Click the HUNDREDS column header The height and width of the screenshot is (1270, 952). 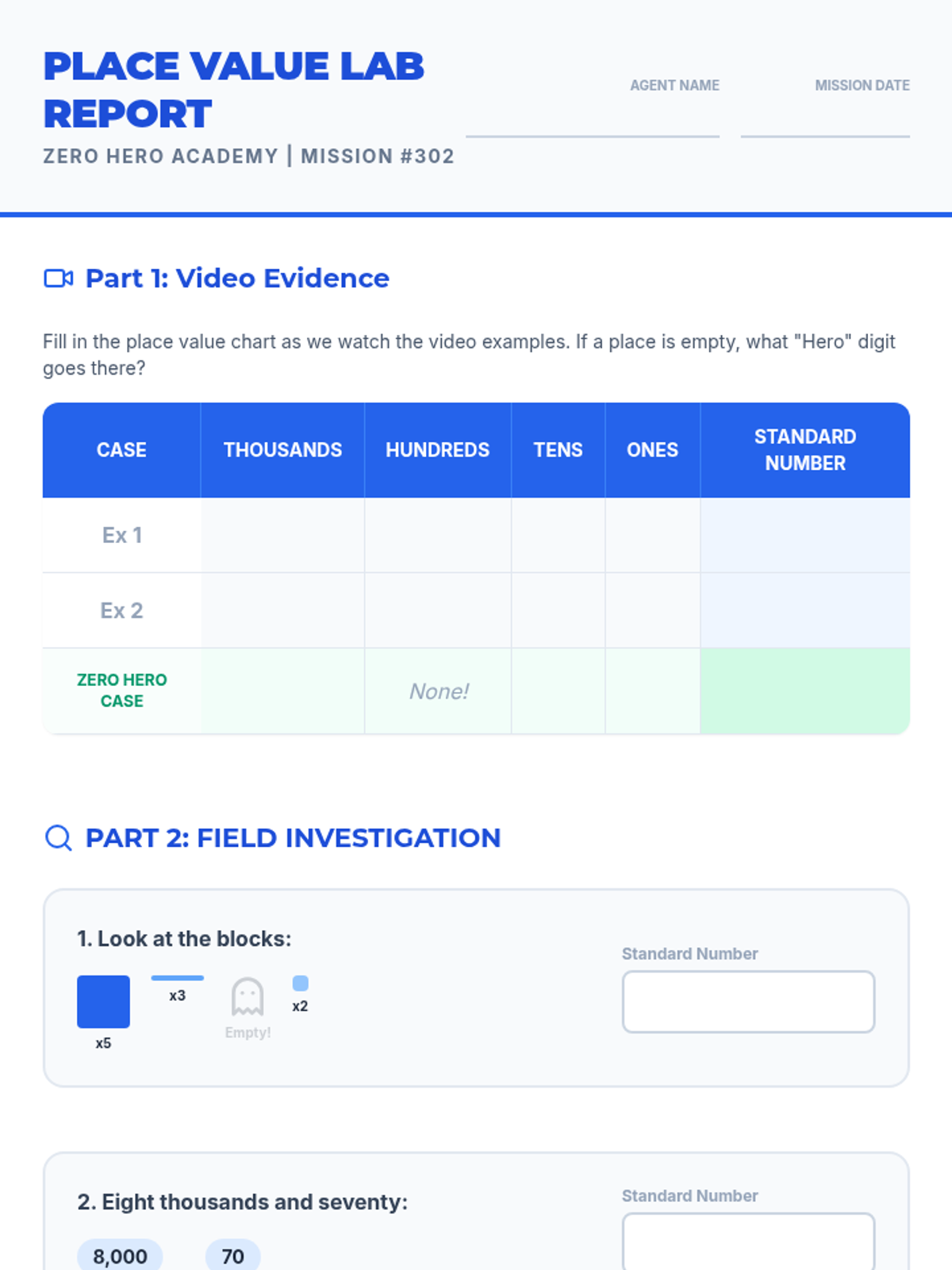click(x=438, y=450)
